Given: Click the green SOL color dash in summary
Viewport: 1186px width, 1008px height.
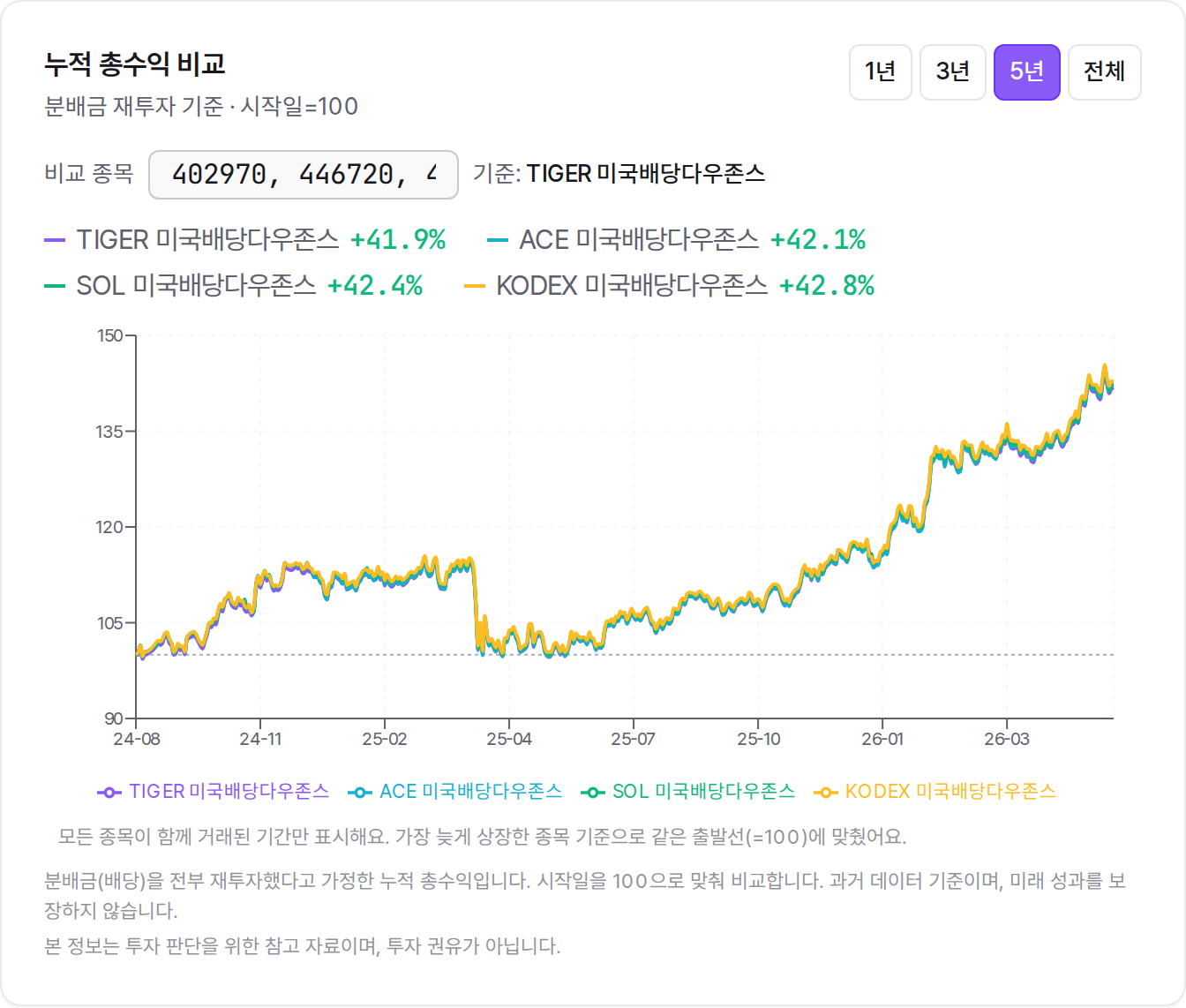Looking at the screenshot, I should (55, 286).
